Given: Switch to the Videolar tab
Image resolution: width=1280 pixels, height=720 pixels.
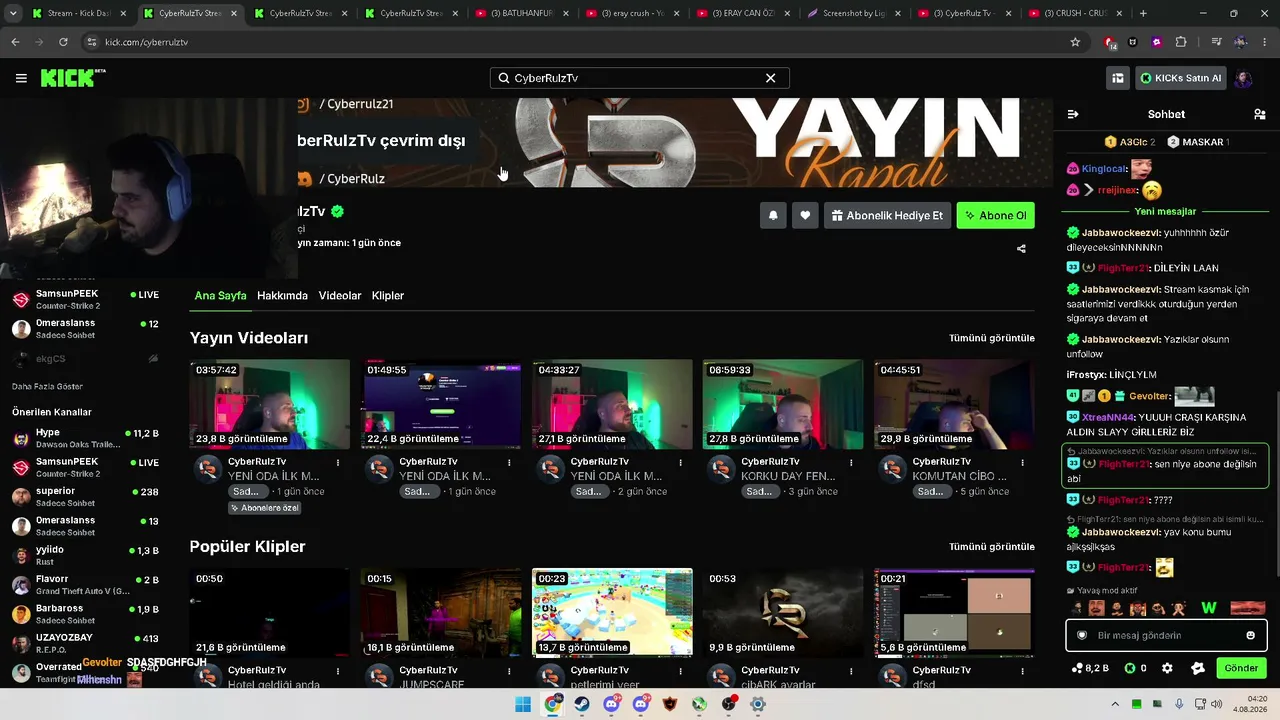Looking at the screenshot, I should tap(340, 296).
